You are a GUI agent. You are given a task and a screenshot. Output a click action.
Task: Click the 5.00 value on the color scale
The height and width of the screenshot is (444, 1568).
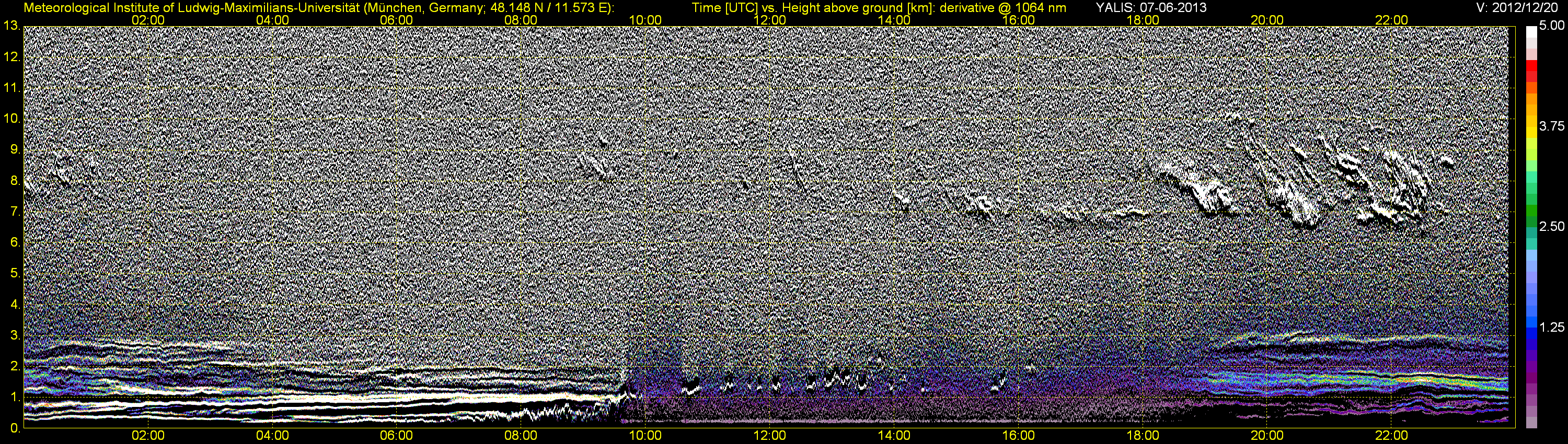pyautogui.click(x=1552, y=26)
